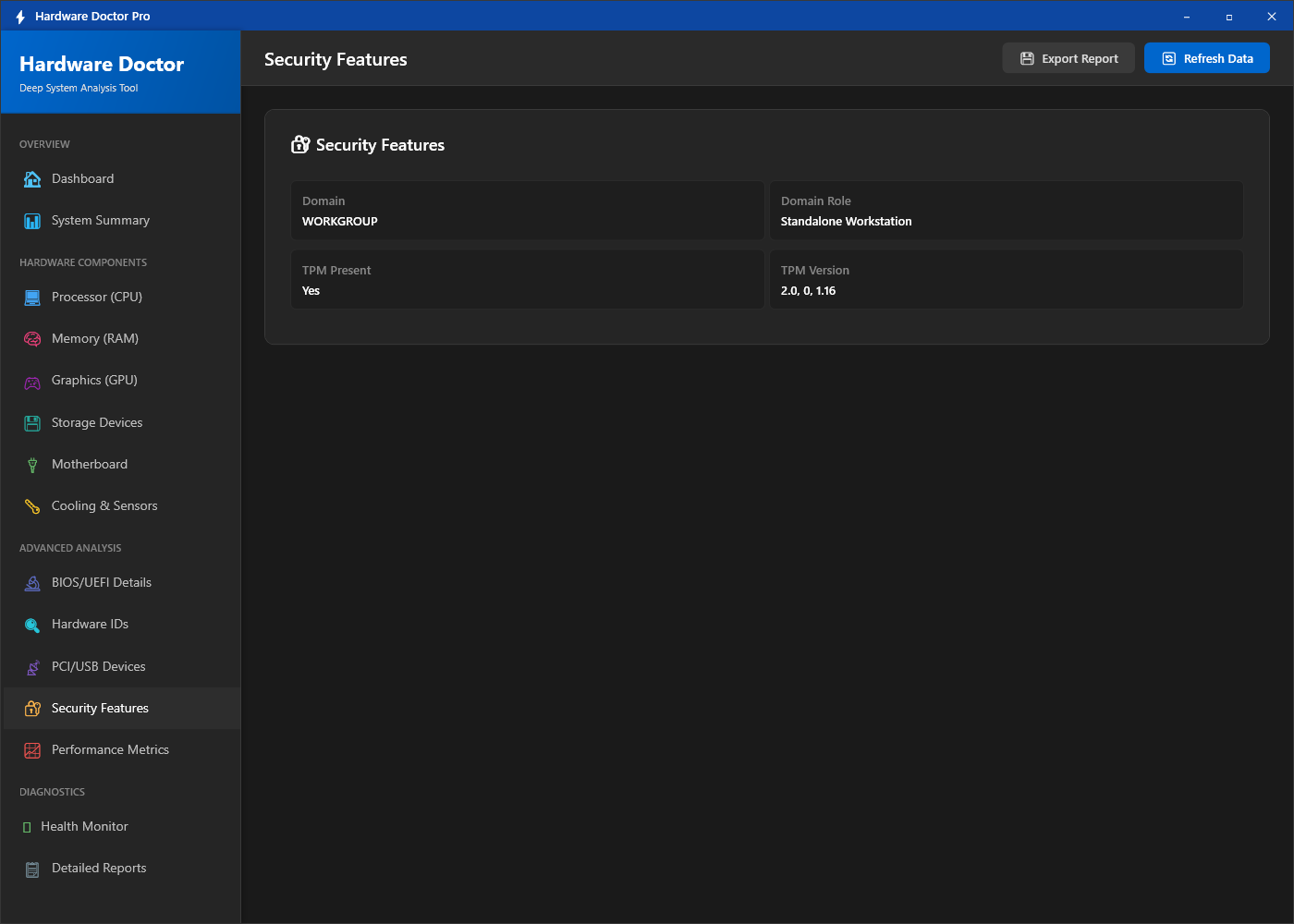Click the TPM Version 2.0, 0, 1.16 value
Viewport: 1294px width, 924px height.
click(808, 291)
